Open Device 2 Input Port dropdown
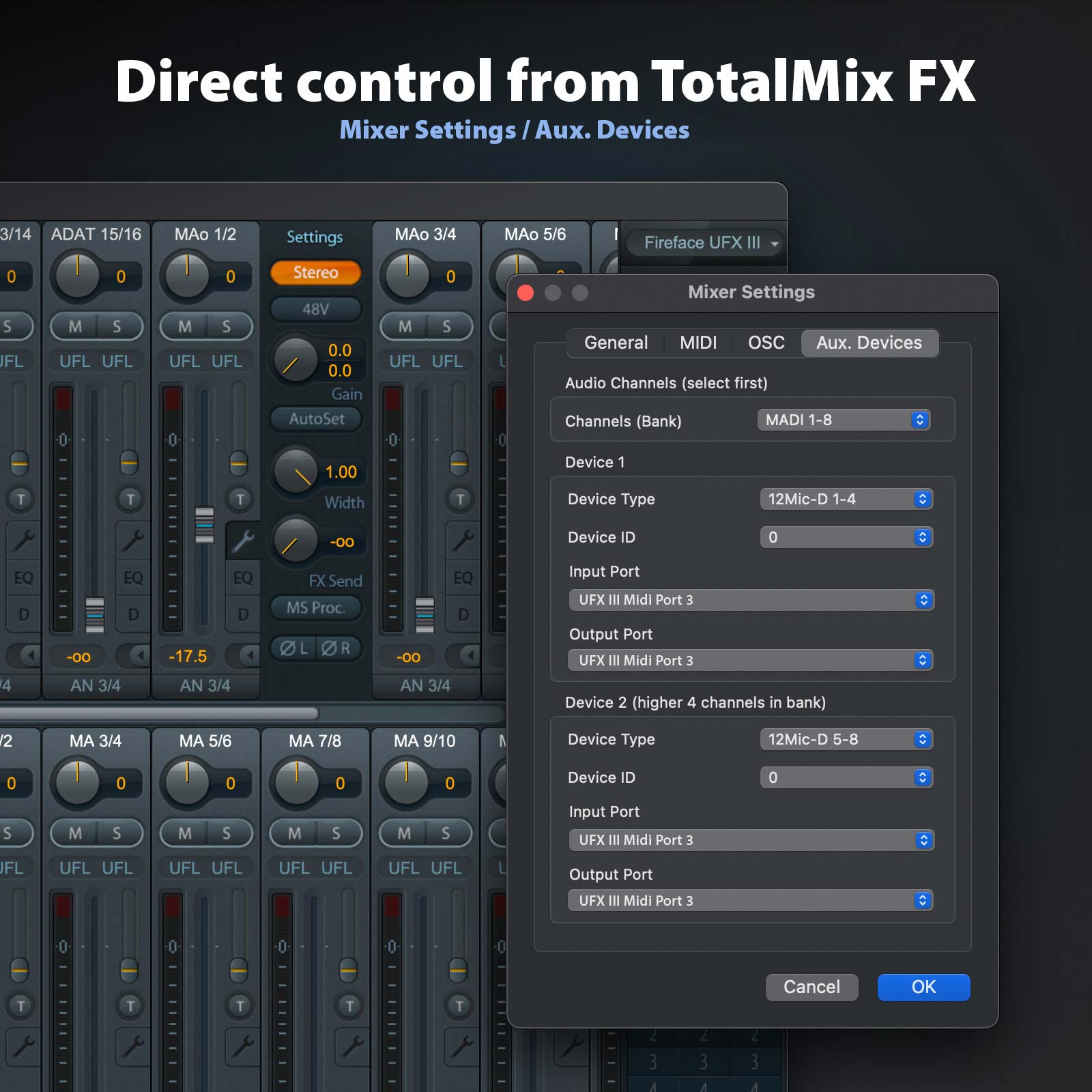Screen dimensions: 1092x1092 coord(751,840)
